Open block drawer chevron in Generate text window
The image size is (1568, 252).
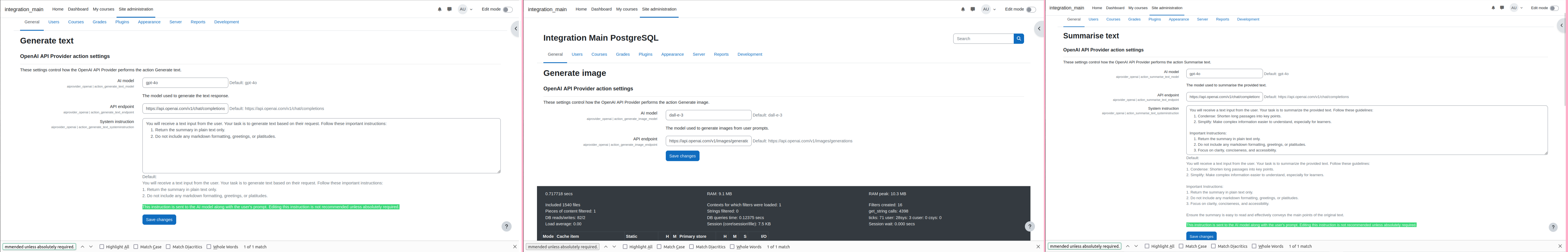516,29
